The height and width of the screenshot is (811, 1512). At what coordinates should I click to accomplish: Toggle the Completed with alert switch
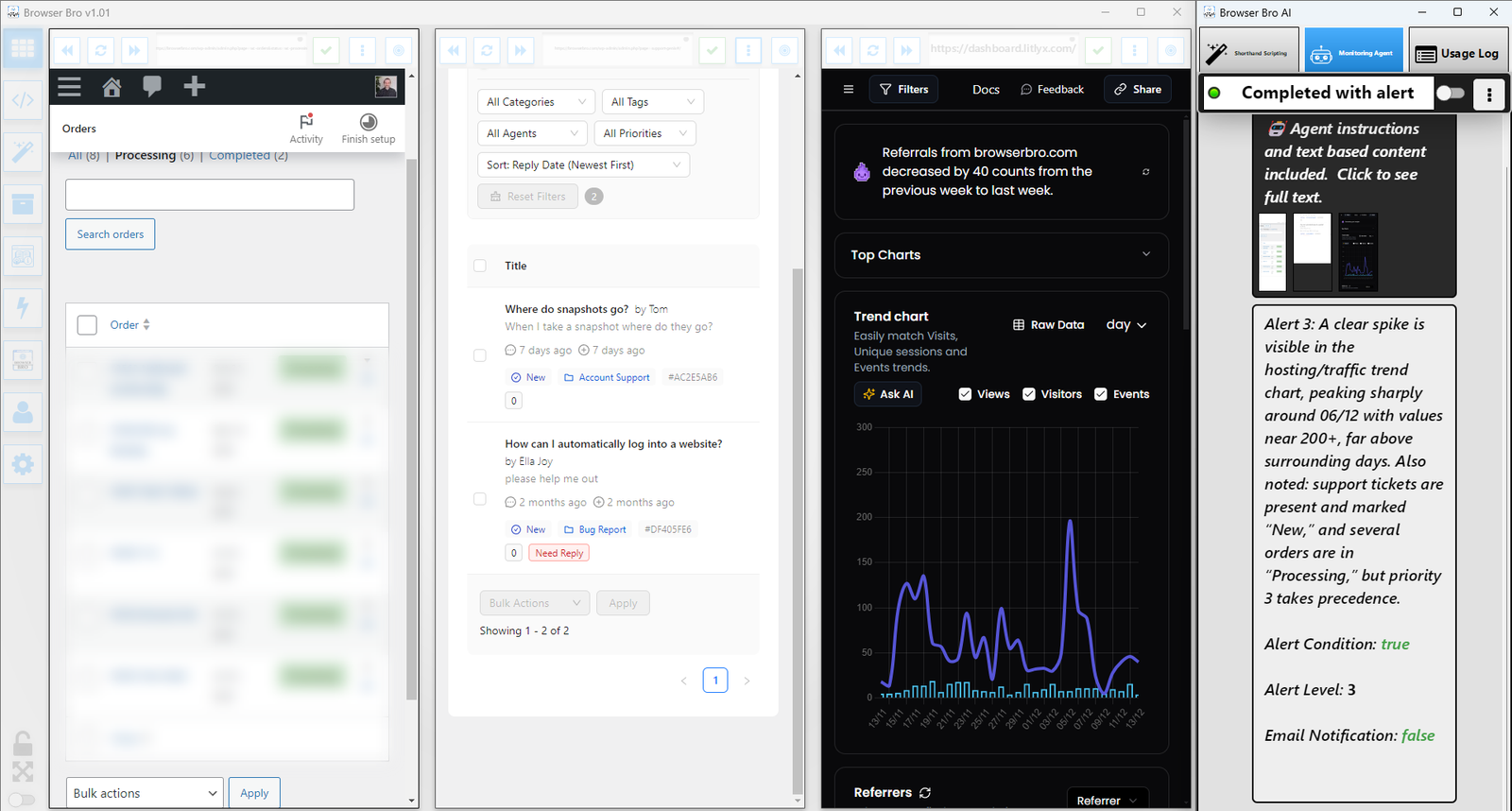1450,93
